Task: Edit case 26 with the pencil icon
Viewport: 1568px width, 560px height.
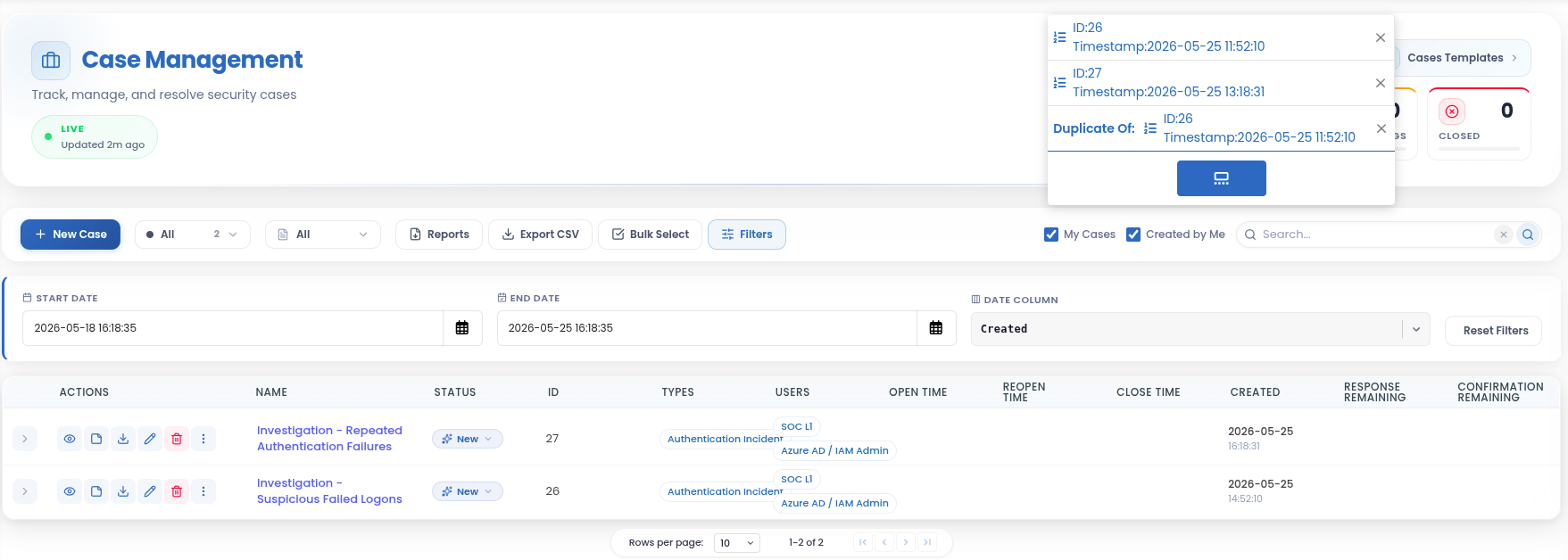Action: click(150, 491)
